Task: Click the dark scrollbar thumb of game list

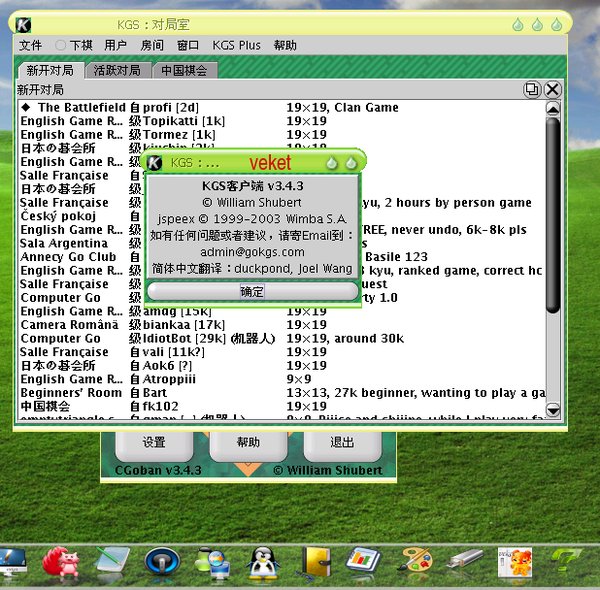Action: tap(553, 215)
